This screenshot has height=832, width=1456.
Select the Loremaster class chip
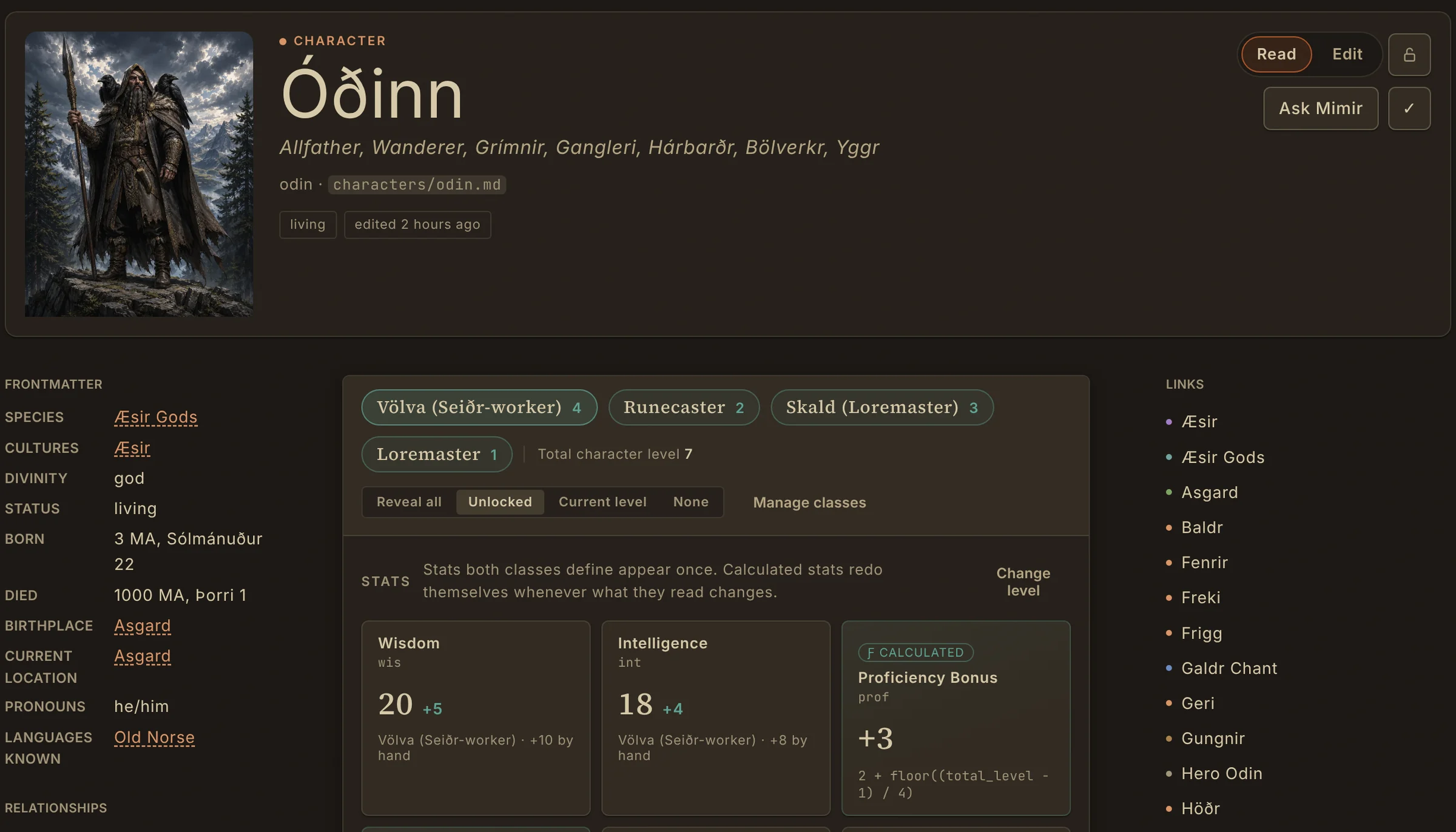(x=437, y=455)
